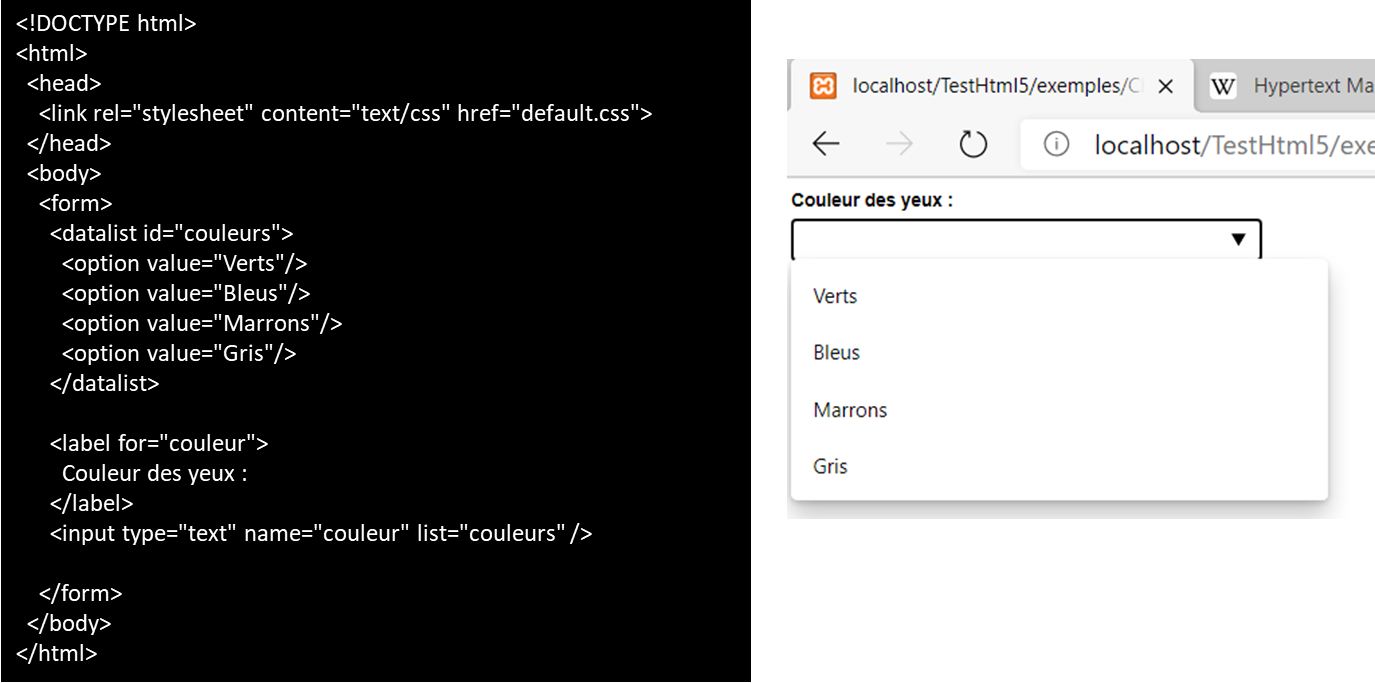Click the input type="text" code line

tap(321, 533)
